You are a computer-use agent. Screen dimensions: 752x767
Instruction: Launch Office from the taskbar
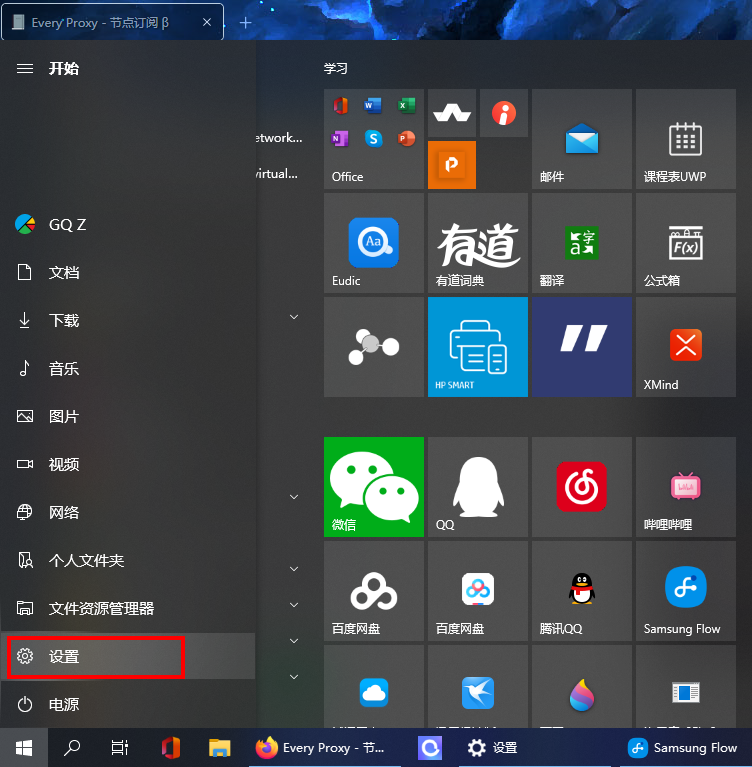coord(171,747)
